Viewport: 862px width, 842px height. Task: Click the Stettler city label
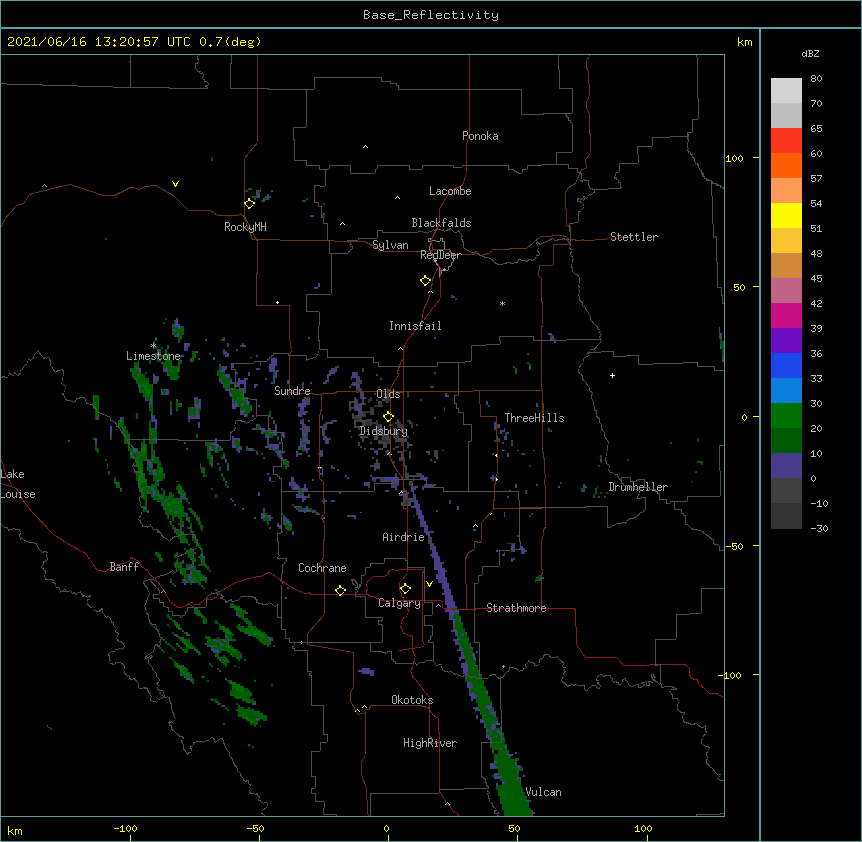tap(633, 237)
